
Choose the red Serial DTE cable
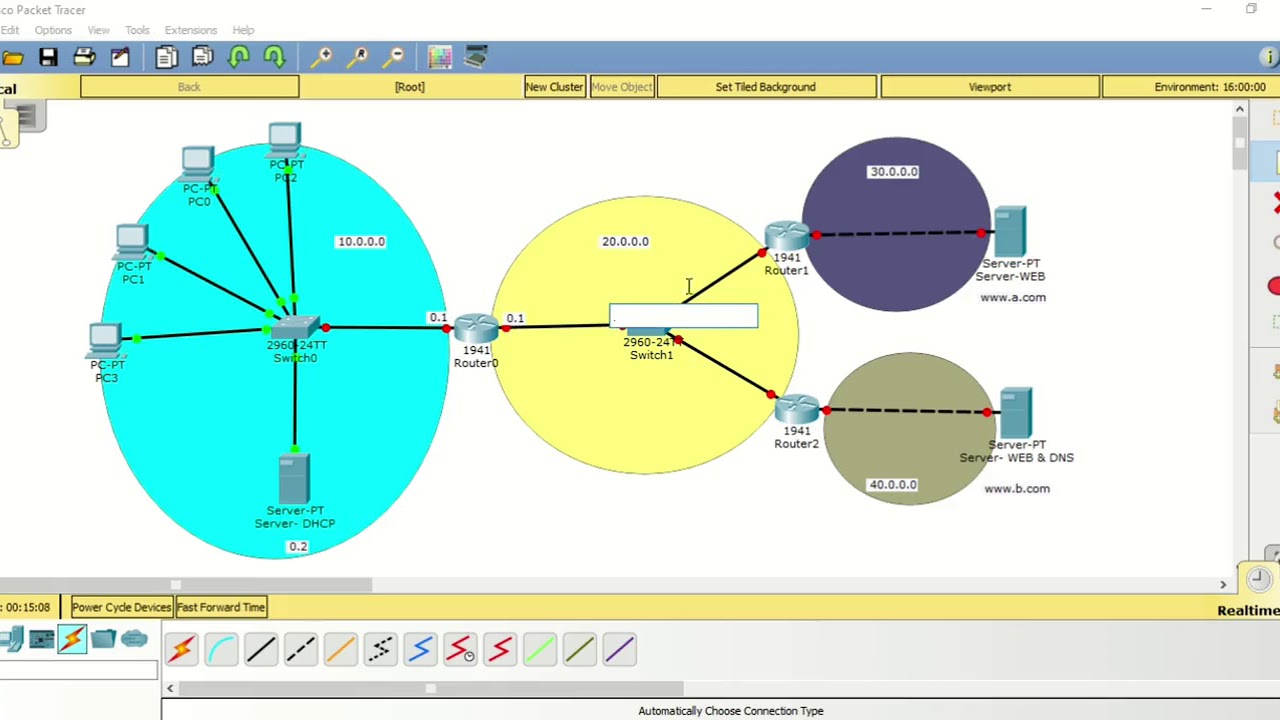click(x=500, y=651)
